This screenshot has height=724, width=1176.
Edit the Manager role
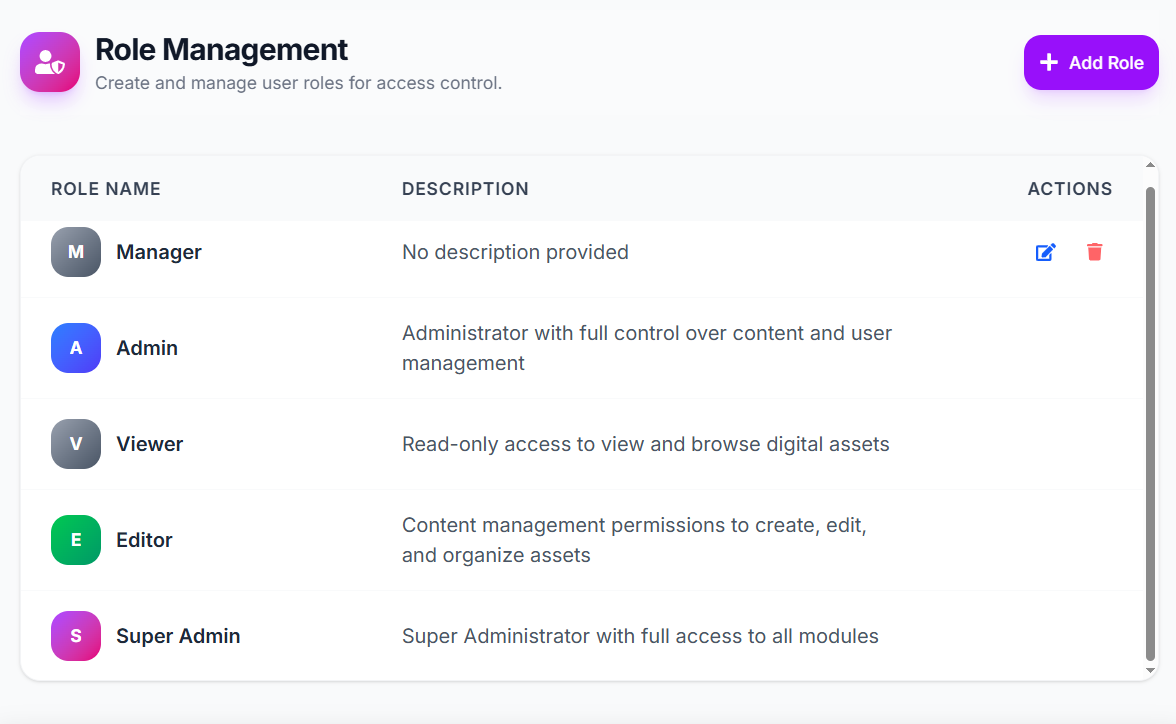[x=1045, y=252]
